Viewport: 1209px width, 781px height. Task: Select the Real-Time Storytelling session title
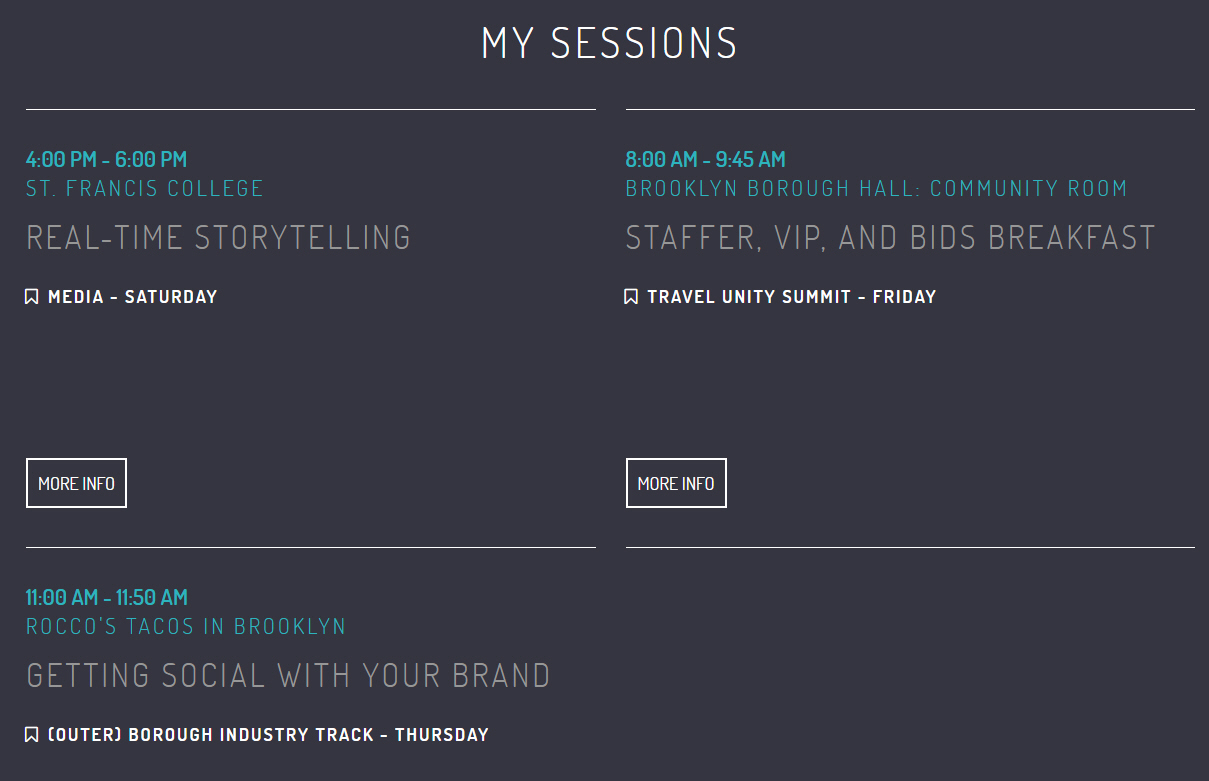coord(218,238)
